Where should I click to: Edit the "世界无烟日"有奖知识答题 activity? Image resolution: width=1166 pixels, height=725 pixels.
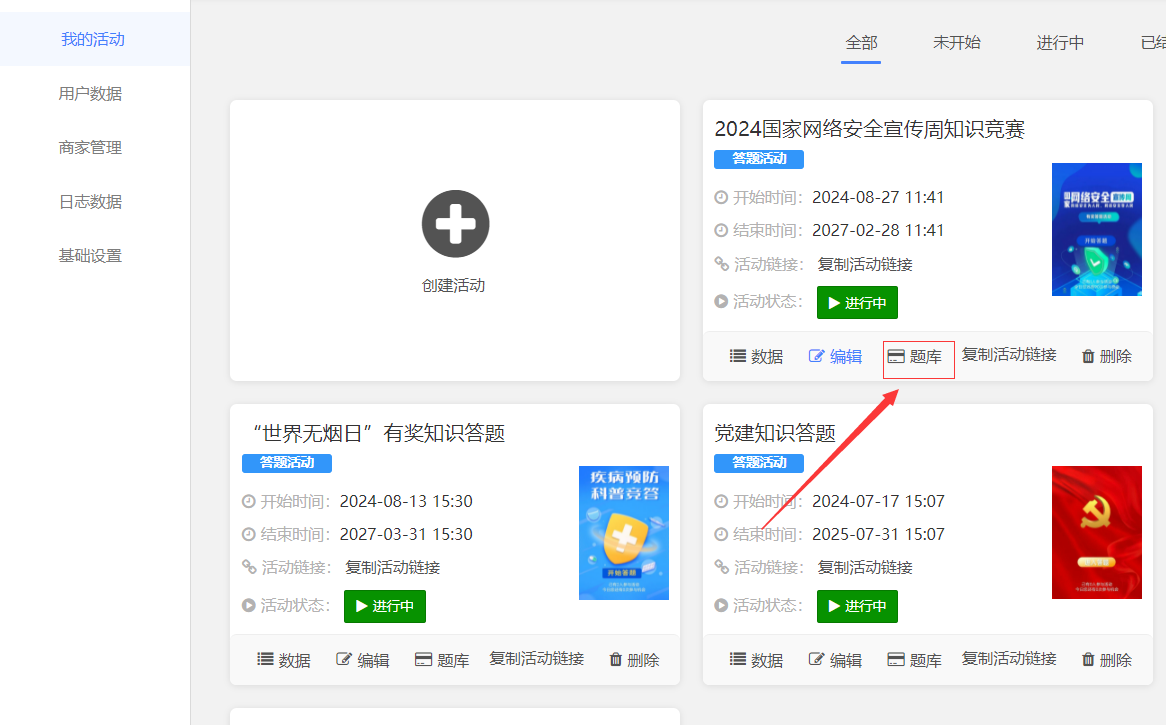tap(363, 660)
